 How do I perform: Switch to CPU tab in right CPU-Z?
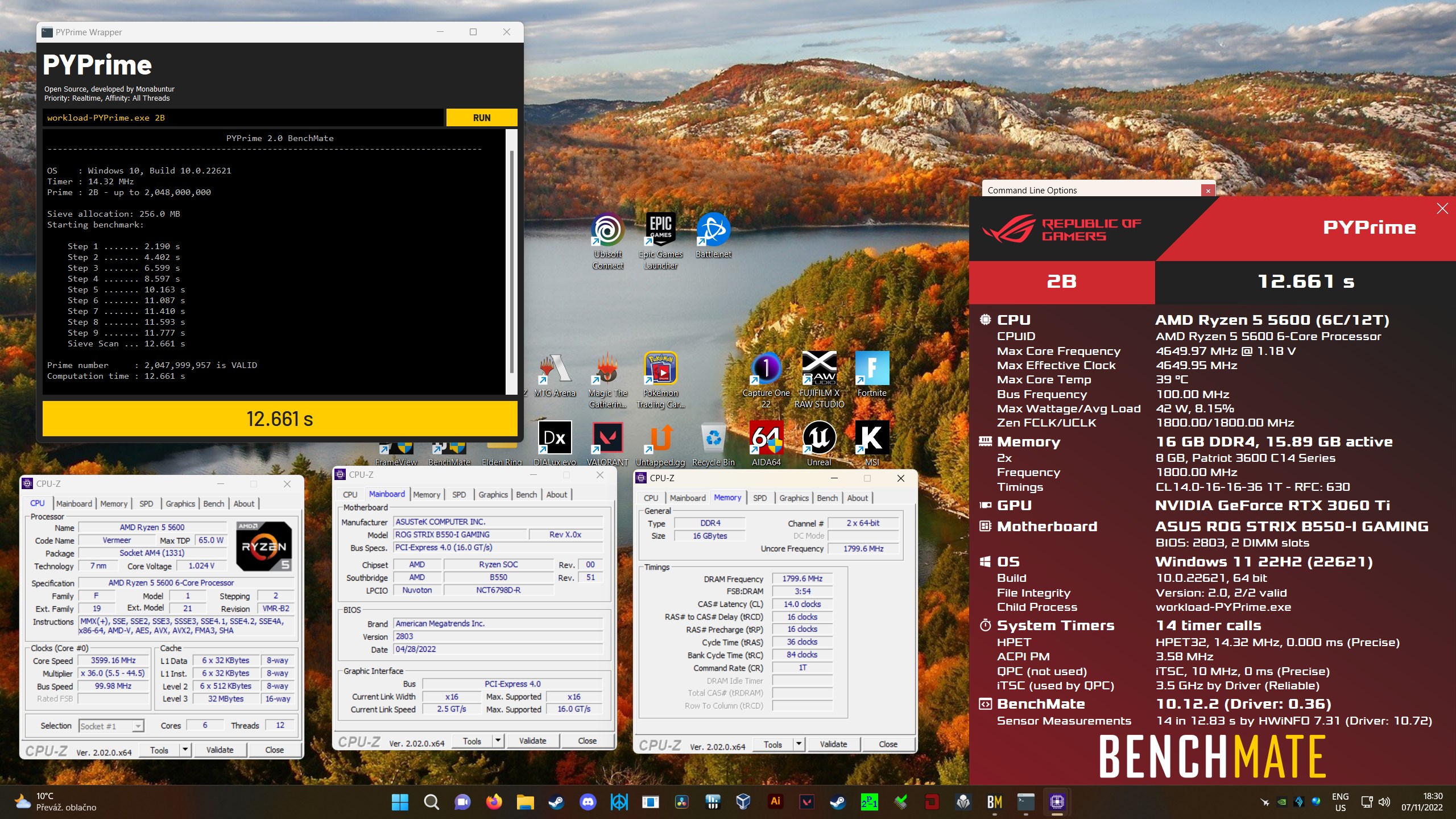coord(651,498)
